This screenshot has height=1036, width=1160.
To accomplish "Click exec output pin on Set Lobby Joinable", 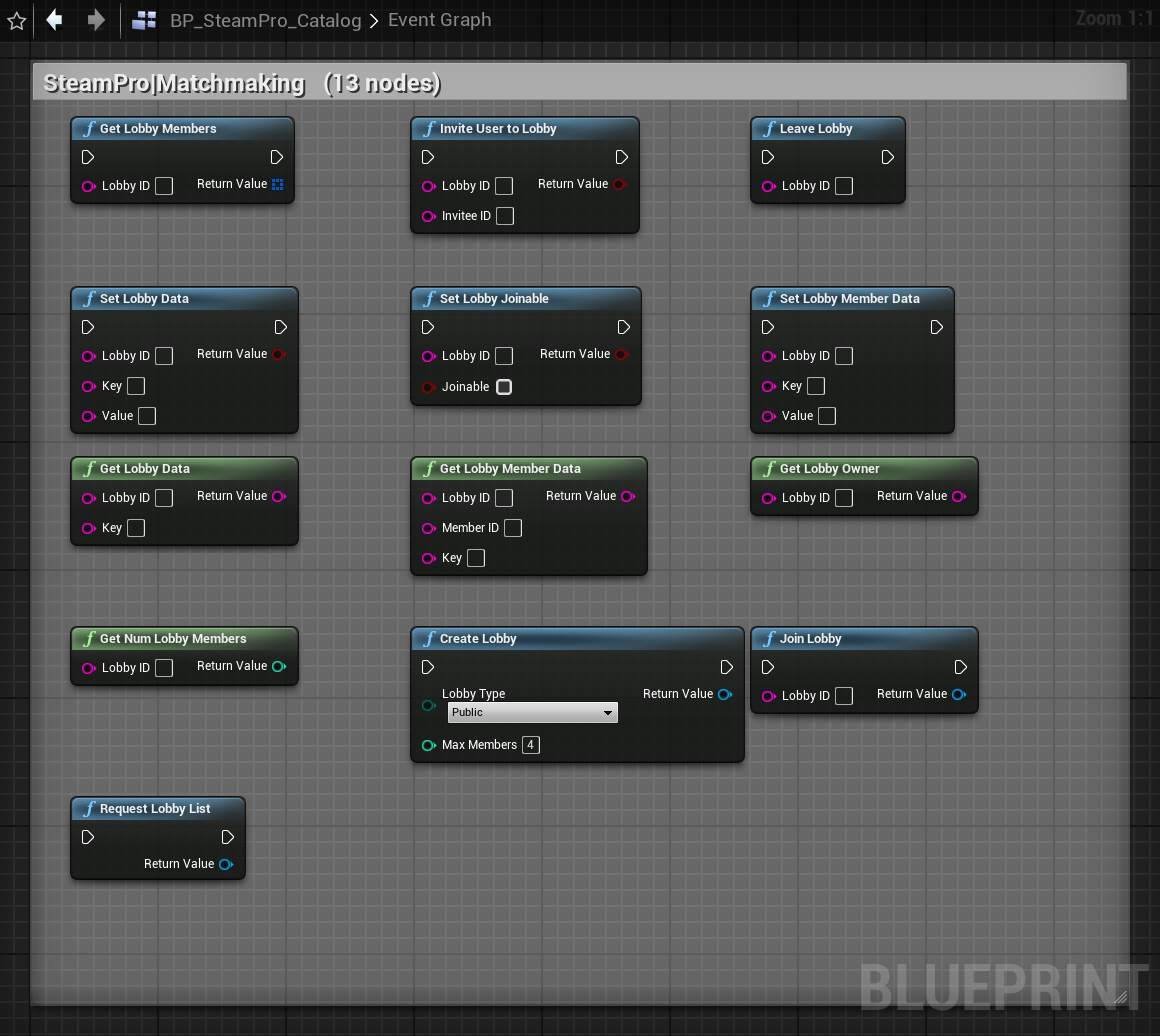I will 624,327.
